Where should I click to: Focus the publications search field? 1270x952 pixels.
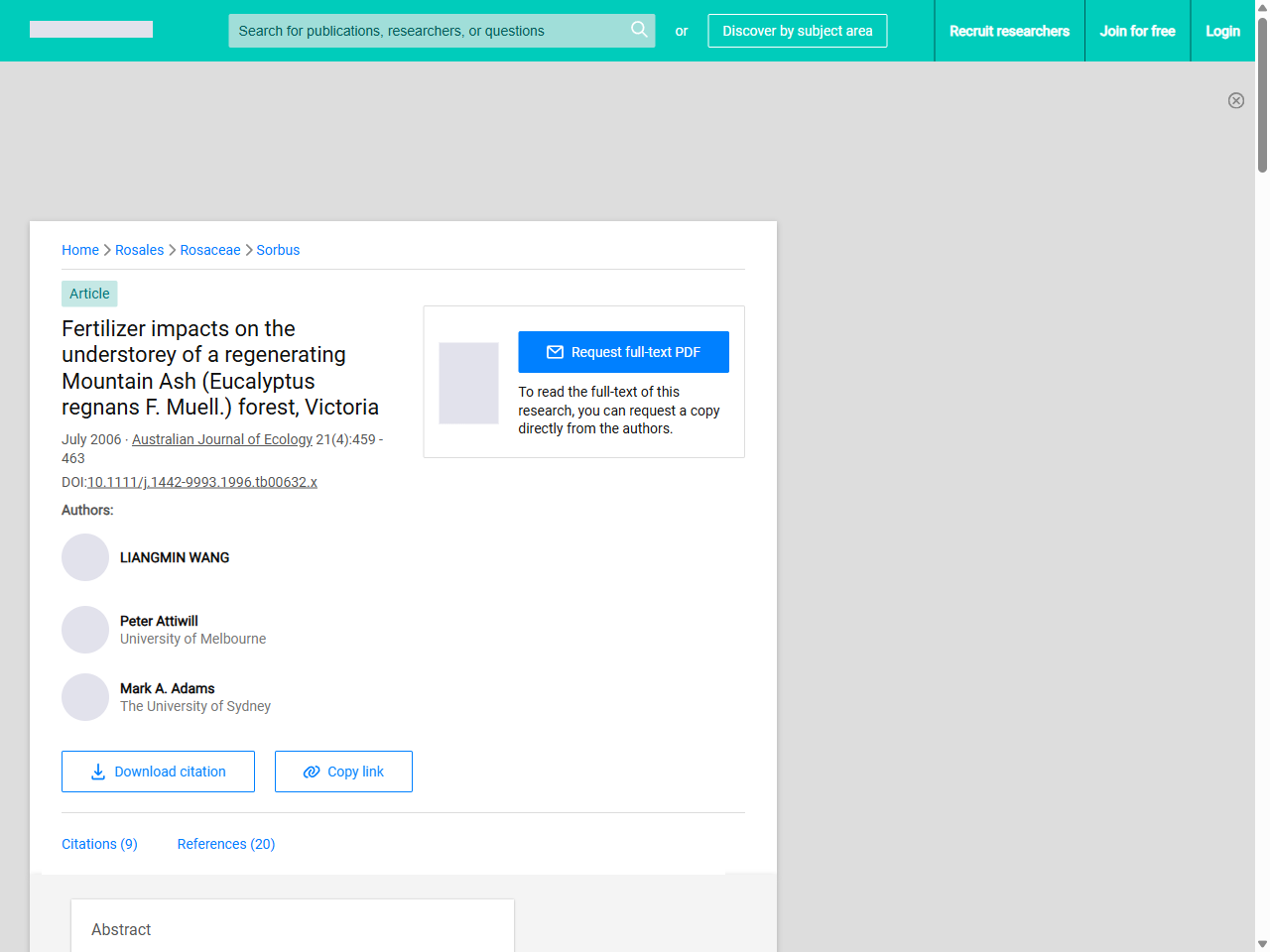coord(427,31)
